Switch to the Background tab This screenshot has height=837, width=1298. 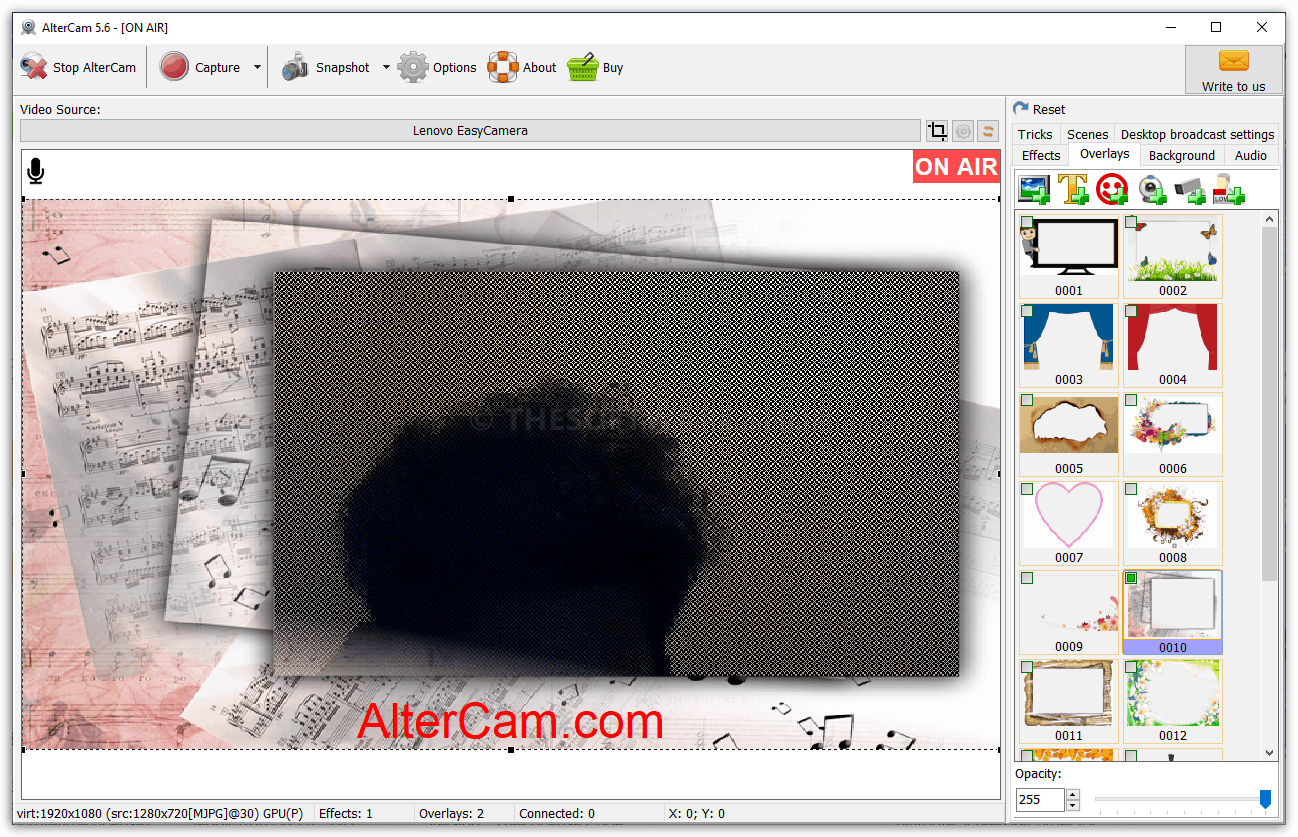point(1181,155)
